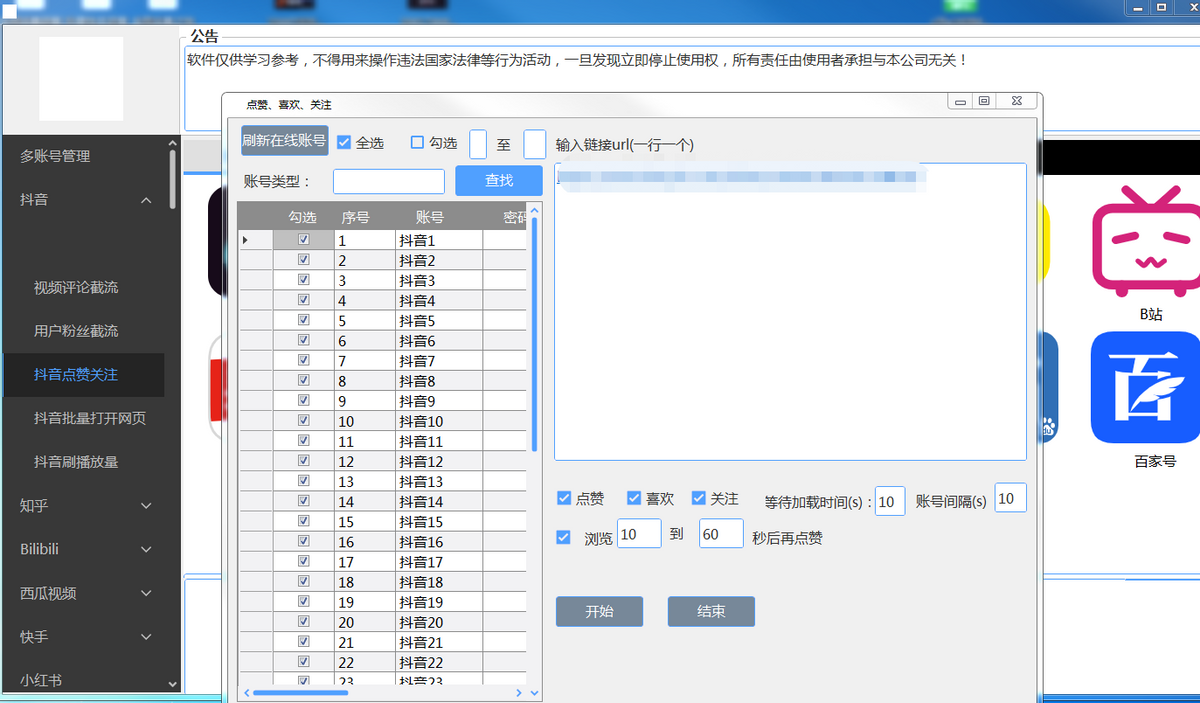This screenshot has height=703, width=1200.
Task: Expand the 知乎 sidebar section
Action: pyautogui.click(x=146, y=506)
